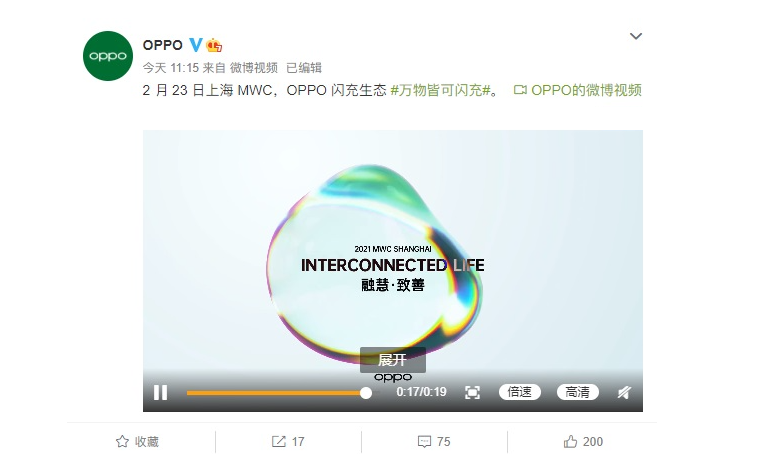This screenshot has height=472, width=782.
Task: Like the post with the thumbs-up icon
Action: (x=570, y=442)
